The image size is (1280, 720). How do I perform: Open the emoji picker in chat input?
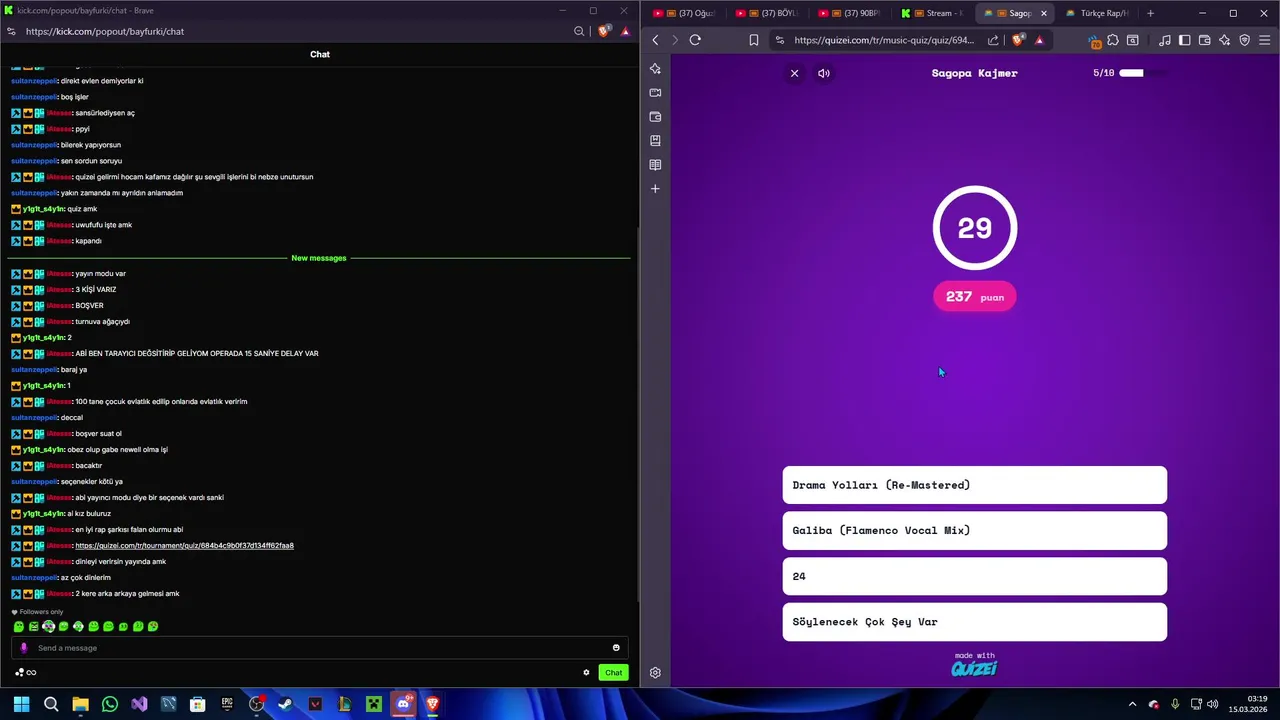pyautogui.click(x=616, y=648)
